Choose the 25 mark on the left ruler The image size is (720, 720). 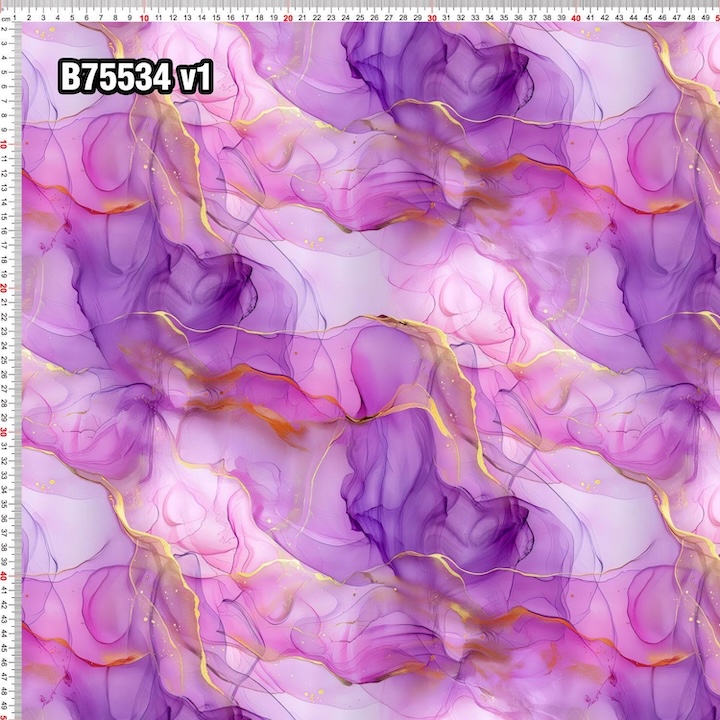6,360
